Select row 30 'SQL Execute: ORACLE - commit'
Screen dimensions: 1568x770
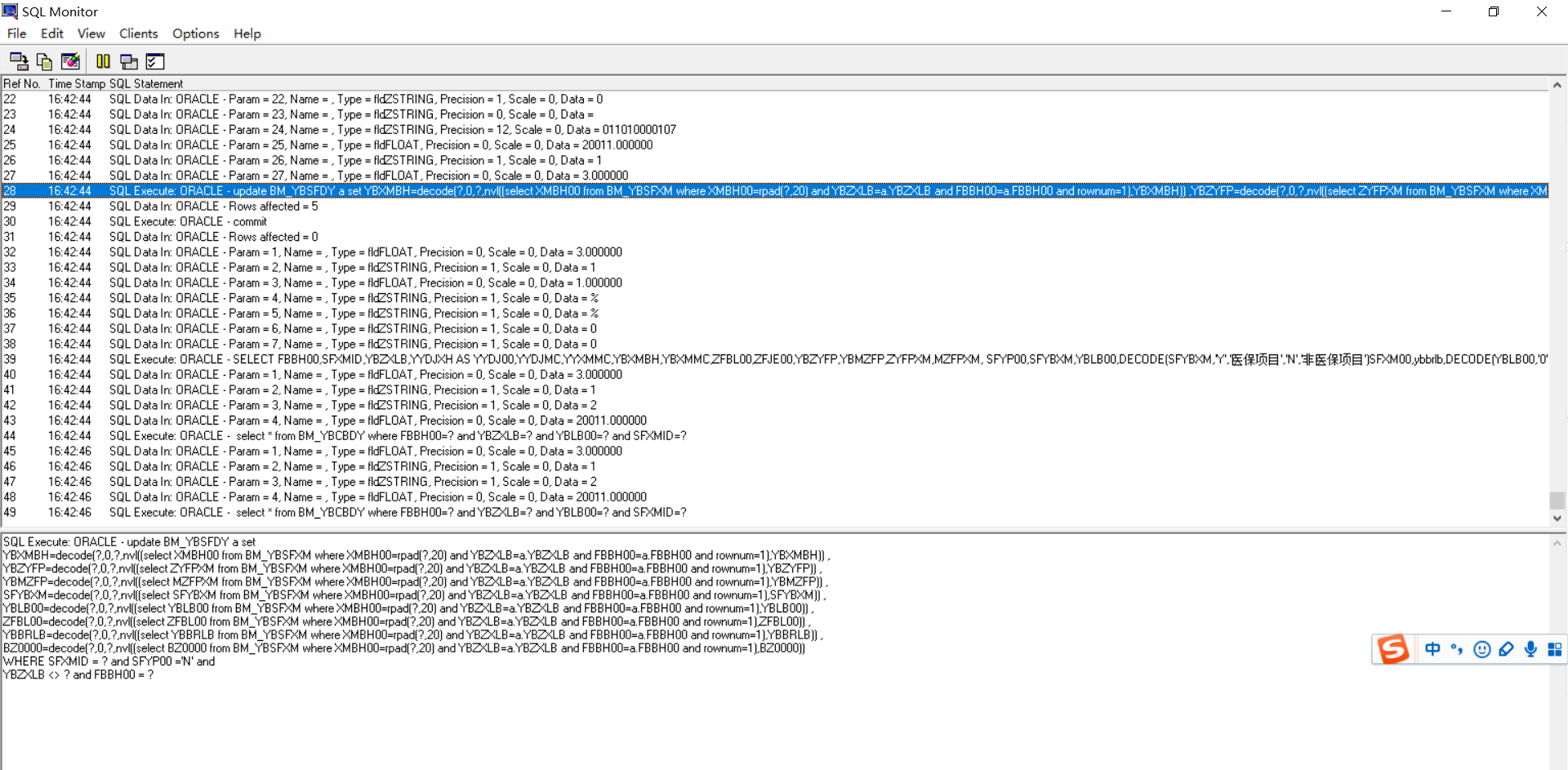click(x=775, y=221)
